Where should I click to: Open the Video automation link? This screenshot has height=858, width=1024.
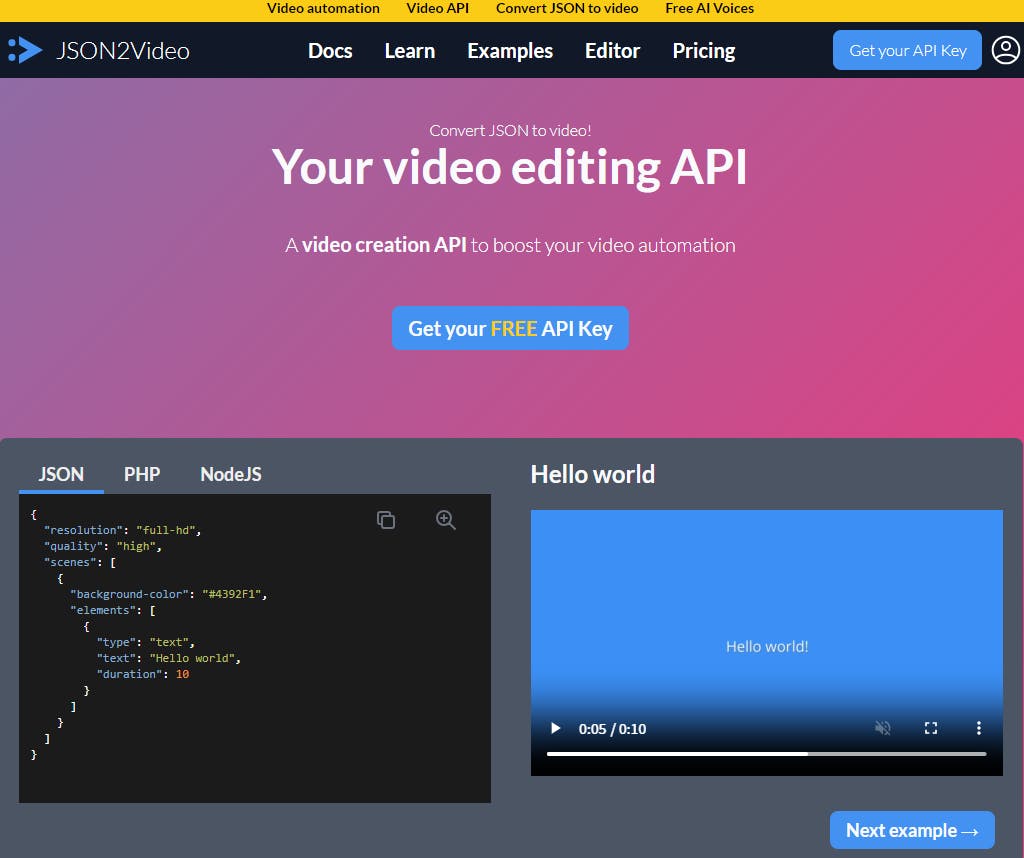323,8
